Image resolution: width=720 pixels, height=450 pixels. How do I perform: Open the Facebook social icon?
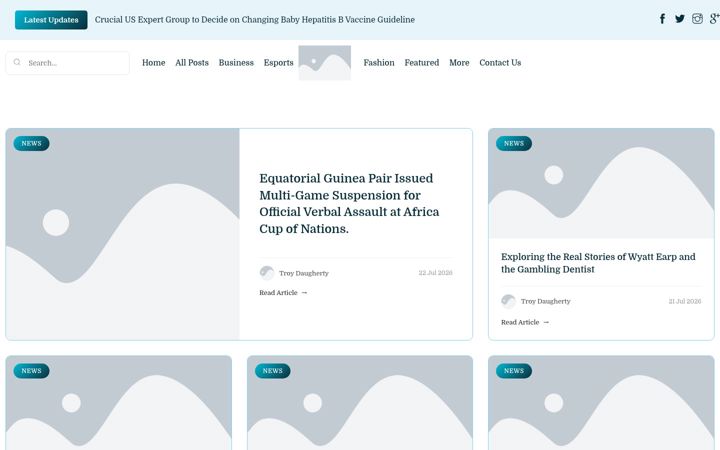click(662, 19)
